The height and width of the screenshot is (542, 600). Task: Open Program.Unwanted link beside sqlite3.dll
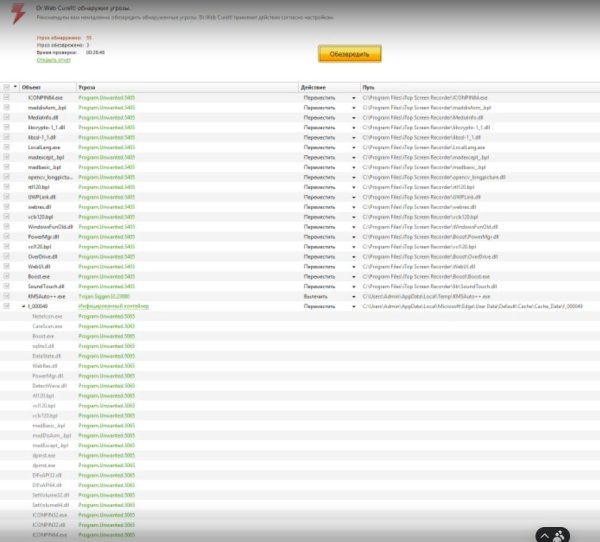[x=107, y=346]
